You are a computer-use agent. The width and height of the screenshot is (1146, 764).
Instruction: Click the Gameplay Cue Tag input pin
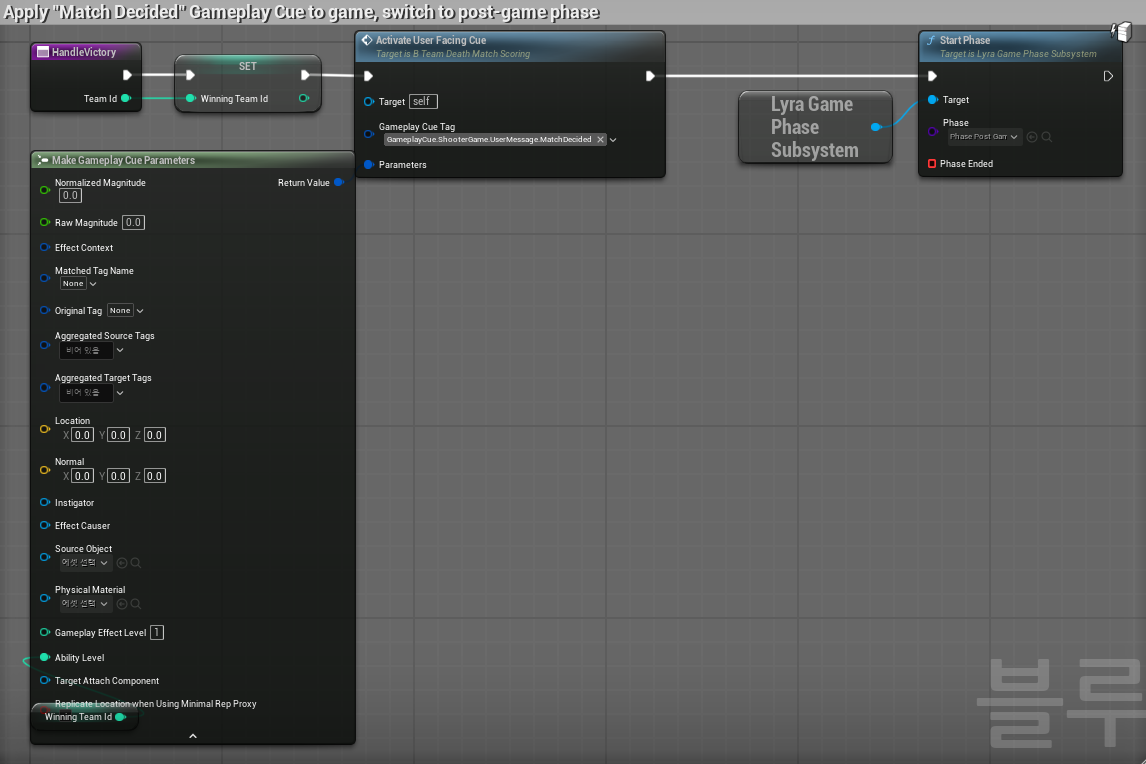(368, 134)
